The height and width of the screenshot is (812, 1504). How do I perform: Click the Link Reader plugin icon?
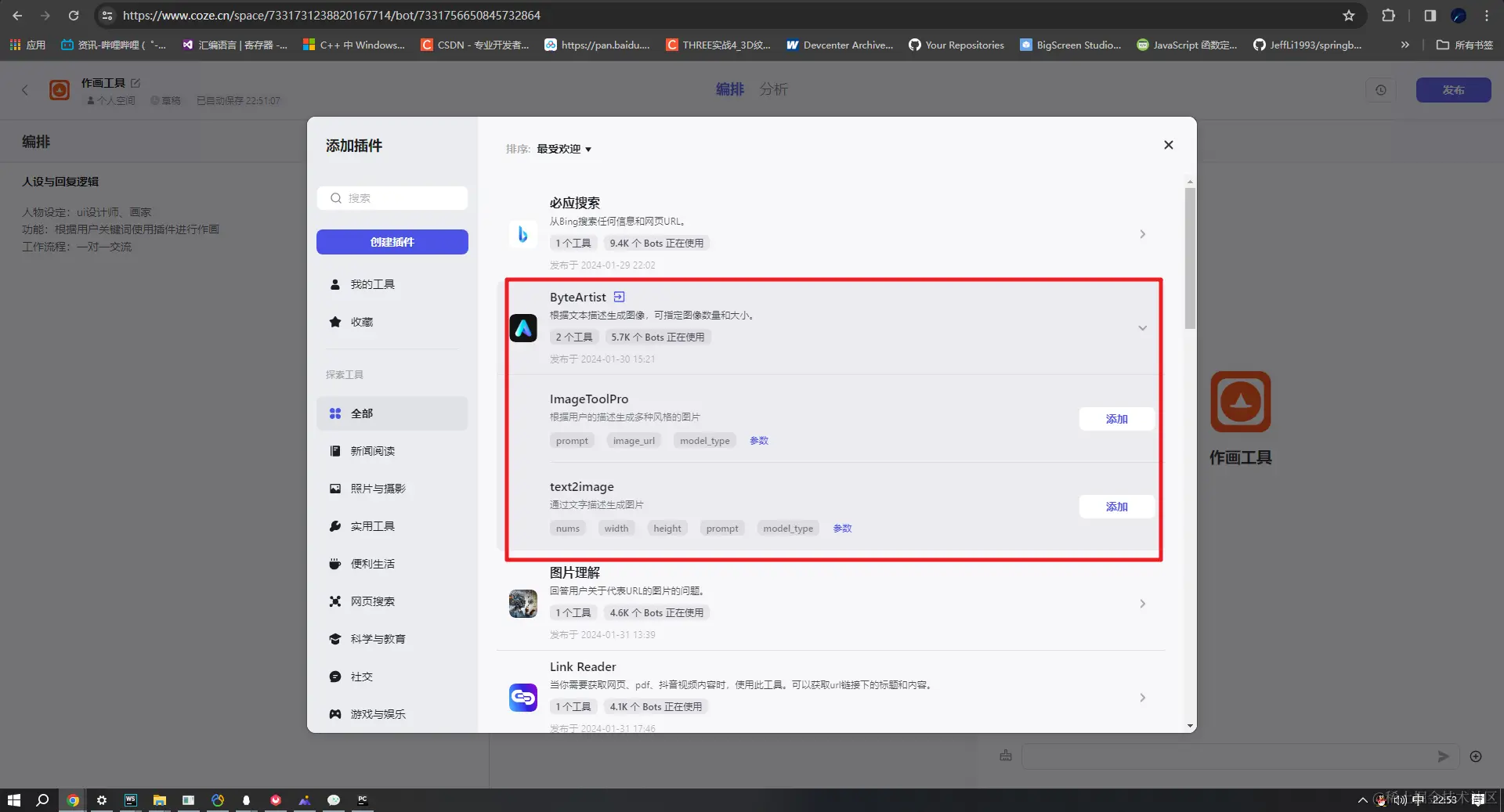coord(522,698)
